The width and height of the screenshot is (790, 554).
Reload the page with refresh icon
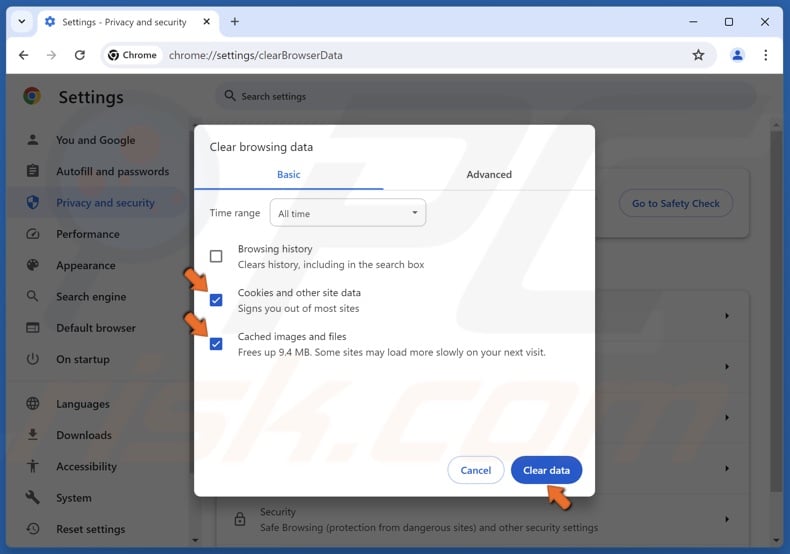click(x=80, y=55)
